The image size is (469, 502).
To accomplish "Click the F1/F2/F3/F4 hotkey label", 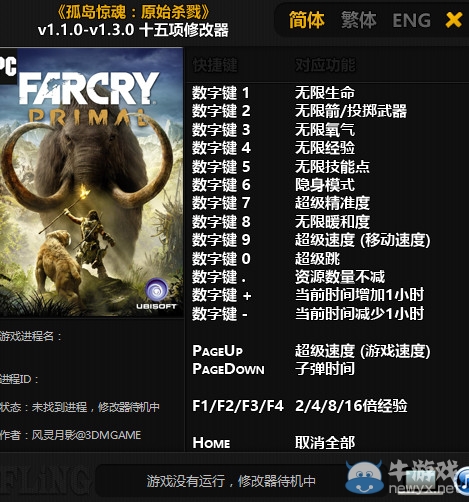I will coord(238,406).
